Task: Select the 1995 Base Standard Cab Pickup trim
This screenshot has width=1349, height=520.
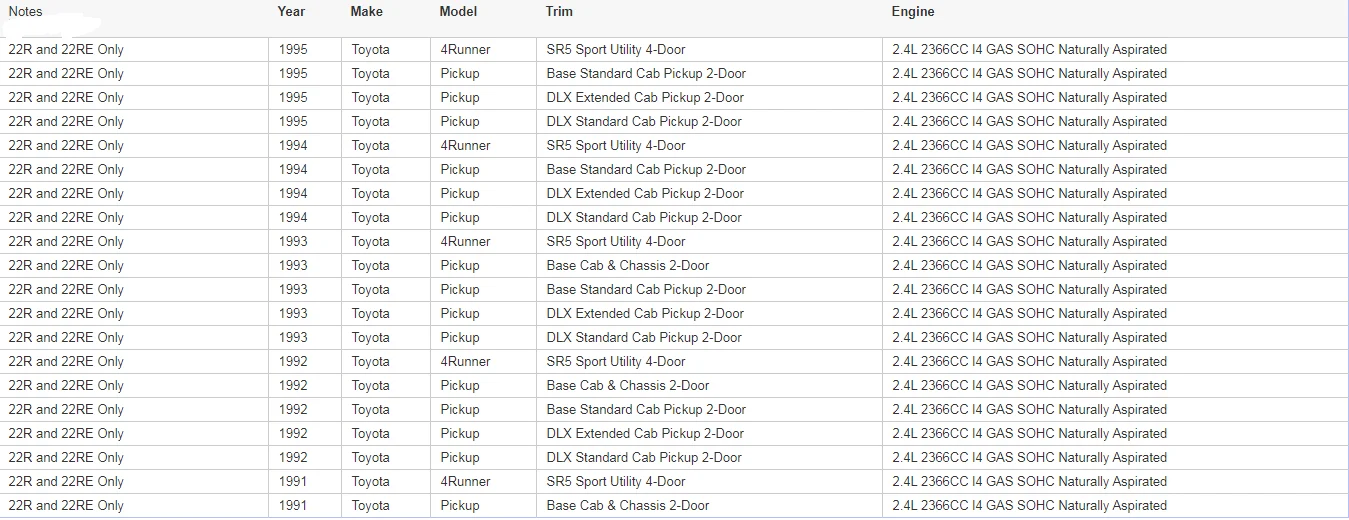Action: click(646, 73)
